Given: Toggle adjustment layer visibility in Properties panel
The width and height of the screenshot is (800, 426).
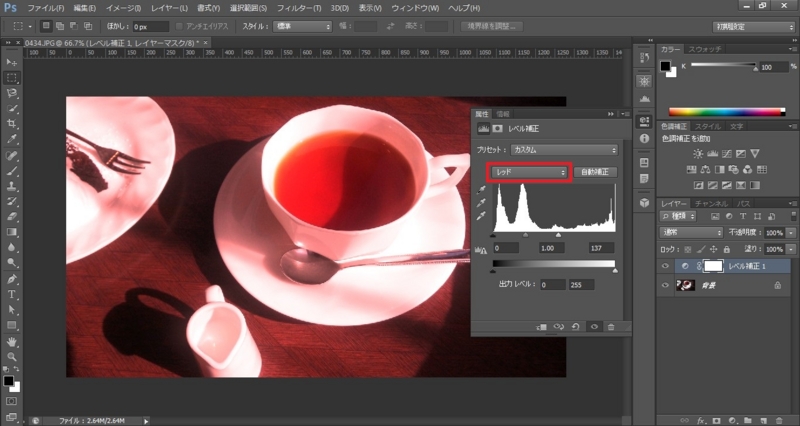Looking at the screenshot, I should pos(594,327).
